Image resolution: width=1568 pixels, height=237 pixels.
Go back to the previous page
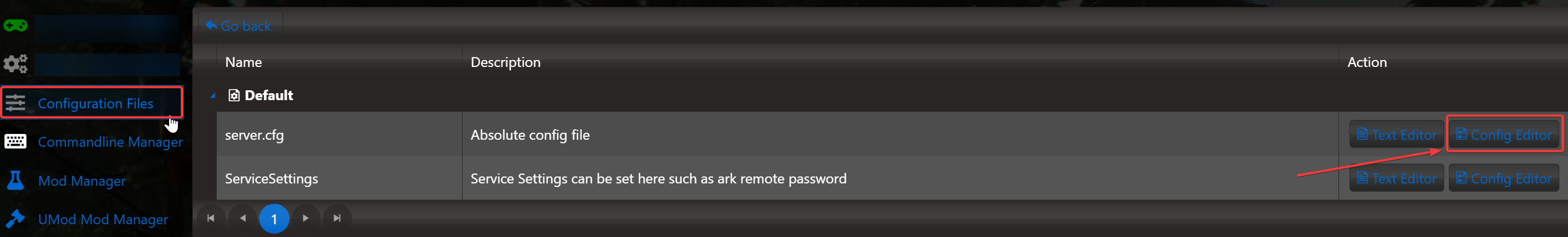click(239, 26)
